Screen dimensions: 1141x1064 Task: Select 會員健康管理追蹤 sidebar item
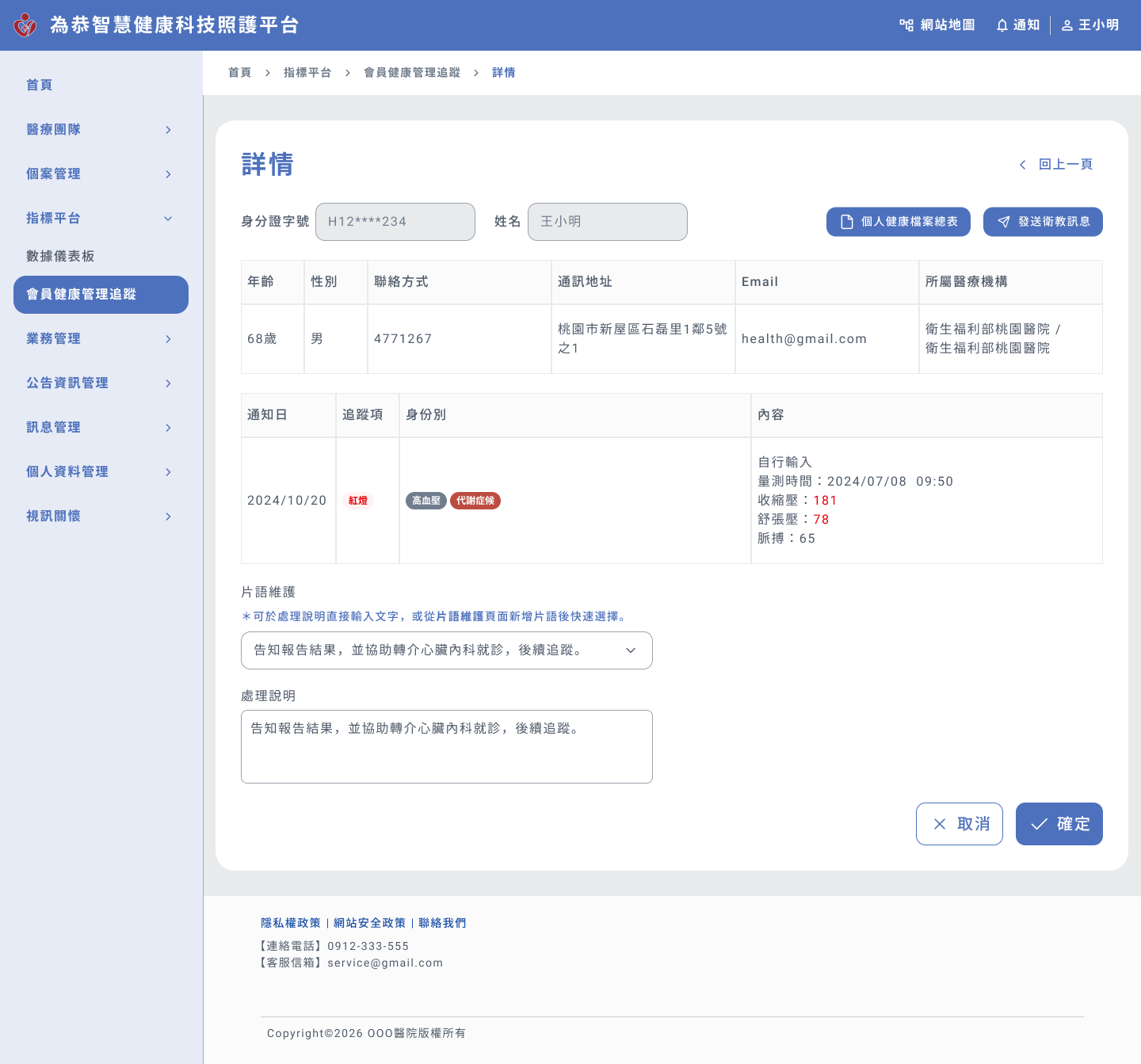(101, 295)
